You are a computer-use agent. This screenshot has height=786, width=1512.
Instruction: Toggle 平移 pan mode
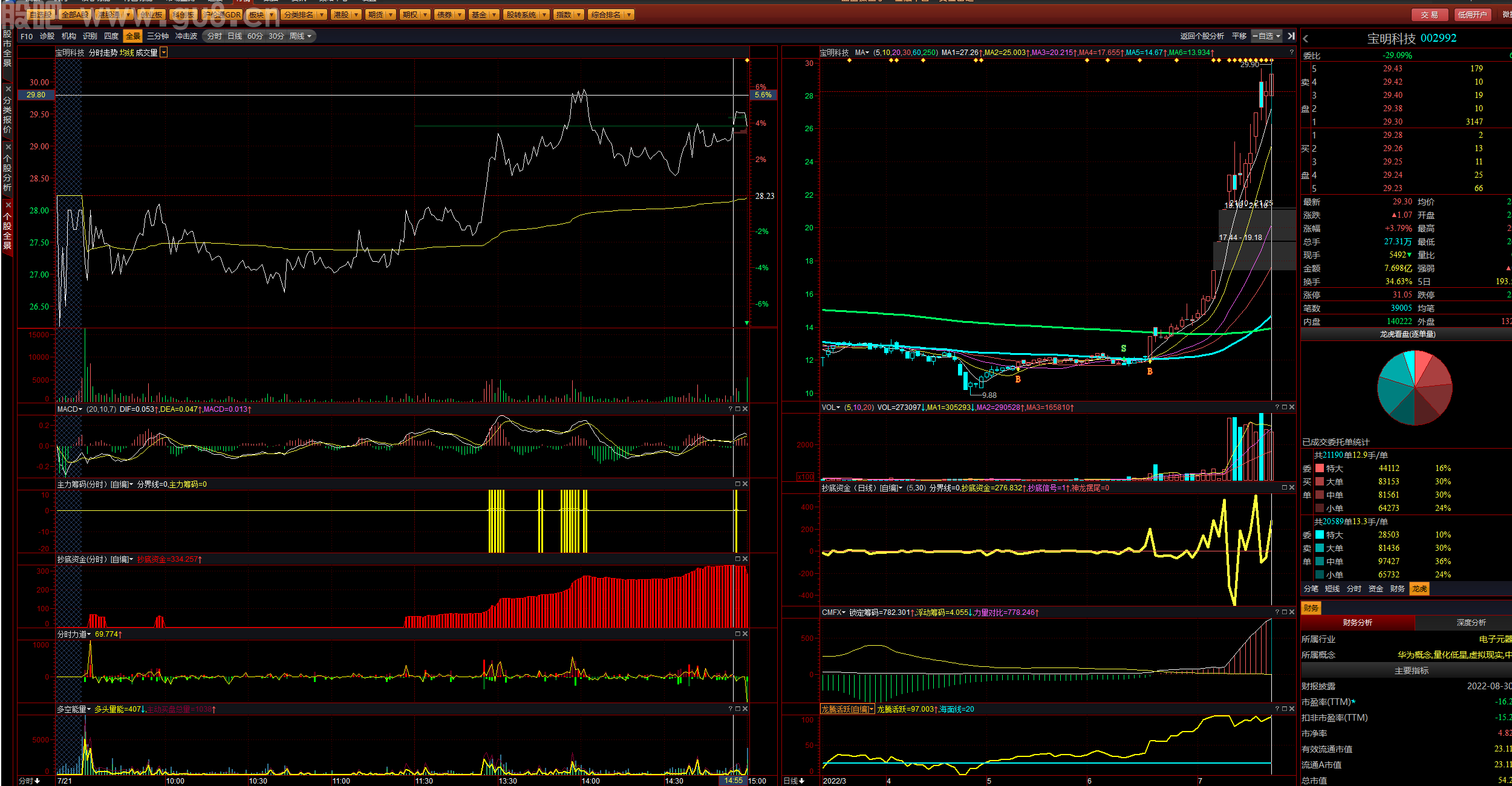pyautogui.click(x=1239, y=36)
